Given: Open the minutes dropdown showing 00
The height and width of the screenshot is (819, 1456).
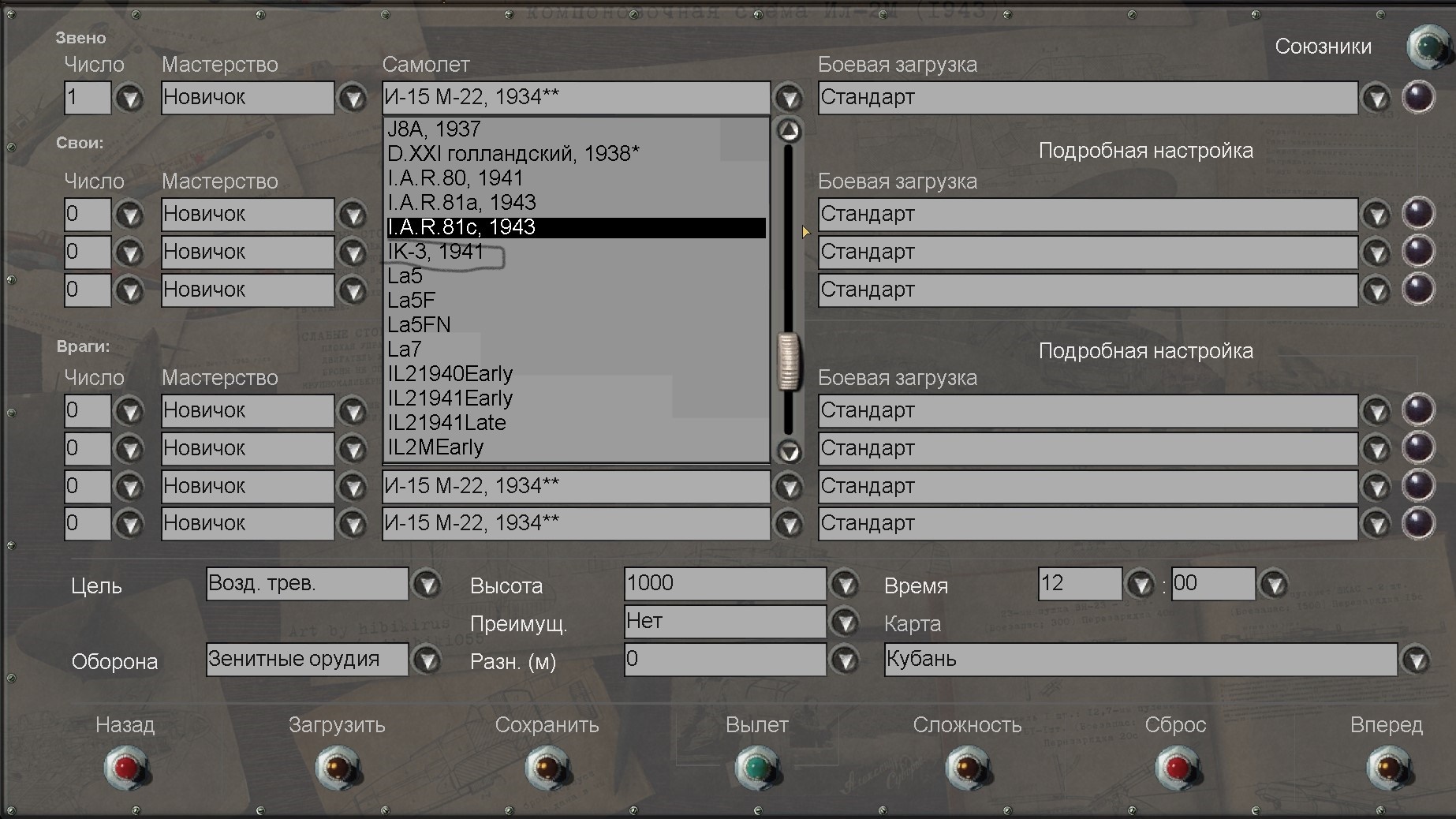Looking at the screenshot, I should point(1274,585).
